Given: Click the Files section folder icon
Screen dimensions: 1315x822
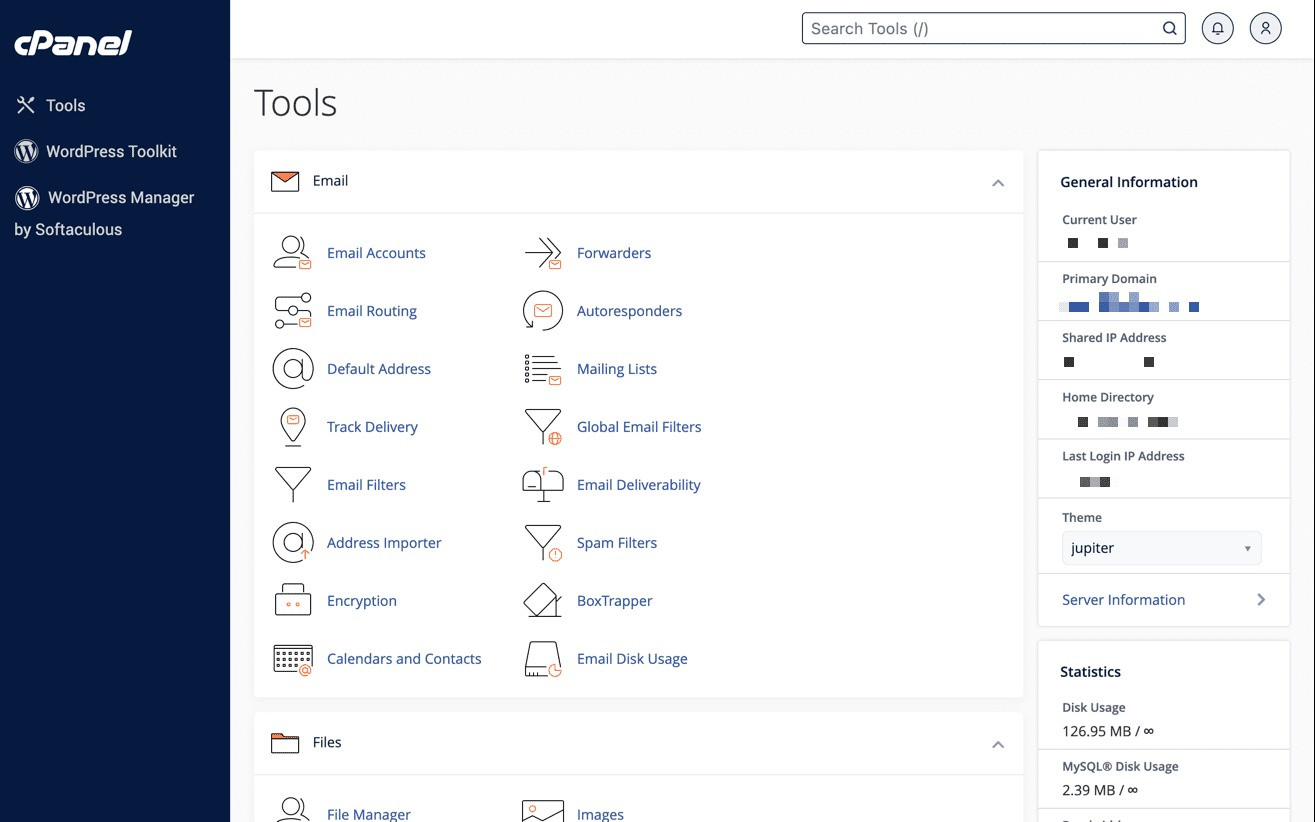Looking at the screenshot, I should pyautogui.click(x=285, y=743).
